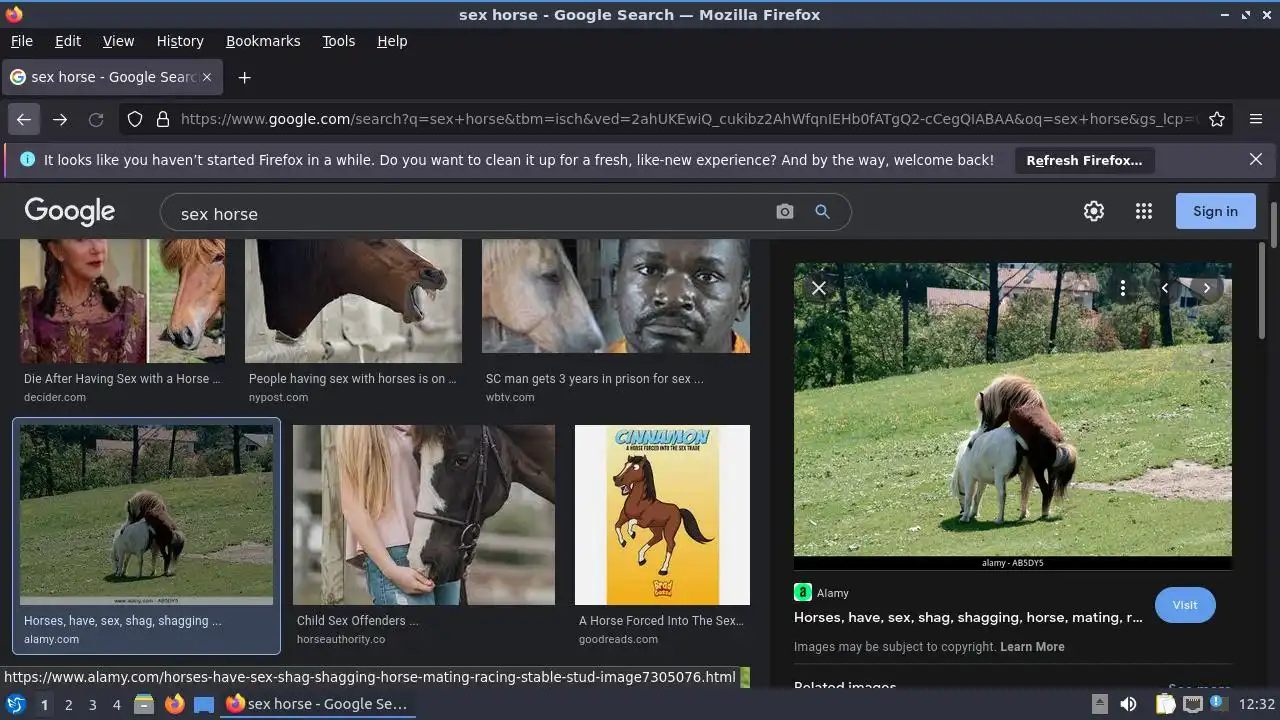Close the Google Search tab
Viewport: 1280px width, 720px height.
coord(207,77)
